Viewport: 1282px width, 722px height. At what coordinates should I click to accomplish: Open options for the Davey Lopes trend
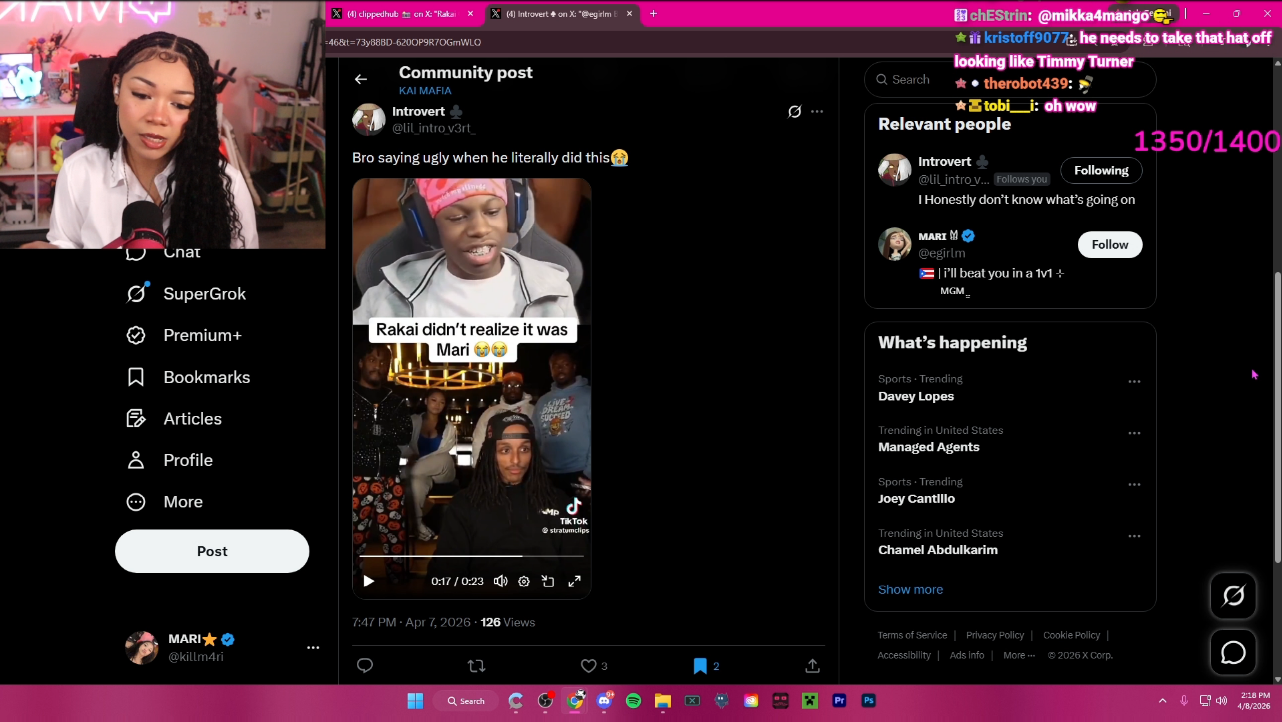1134,382
